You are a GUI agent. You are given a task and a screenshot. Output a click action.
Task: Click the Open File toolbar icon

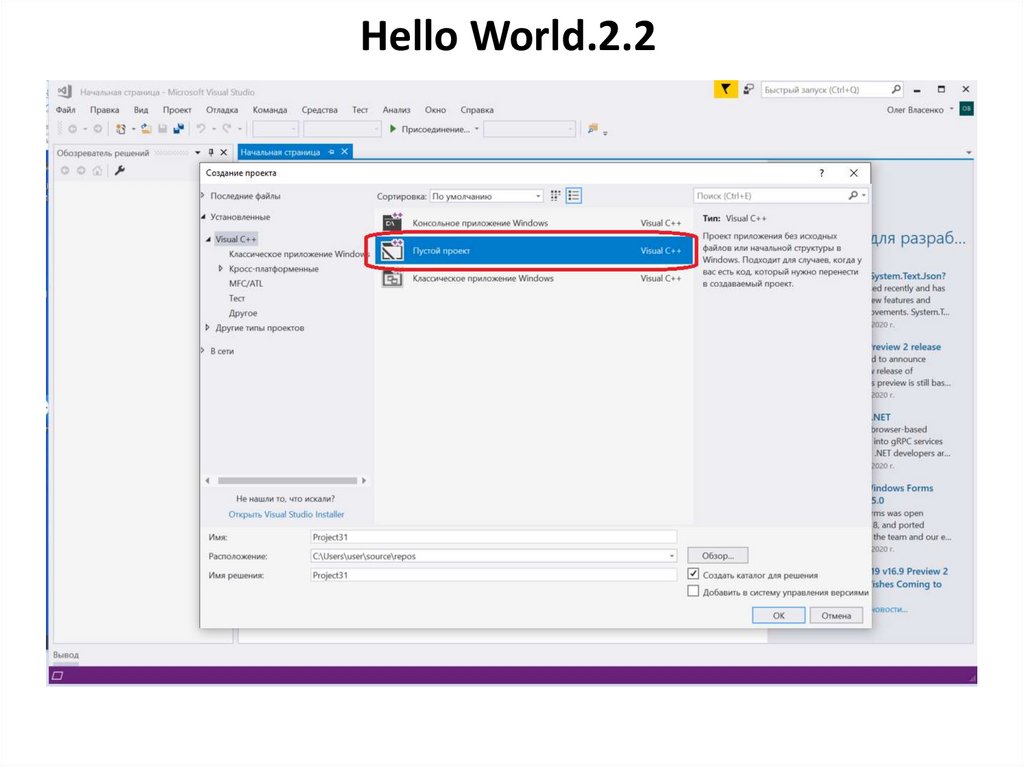coord(146,129)
